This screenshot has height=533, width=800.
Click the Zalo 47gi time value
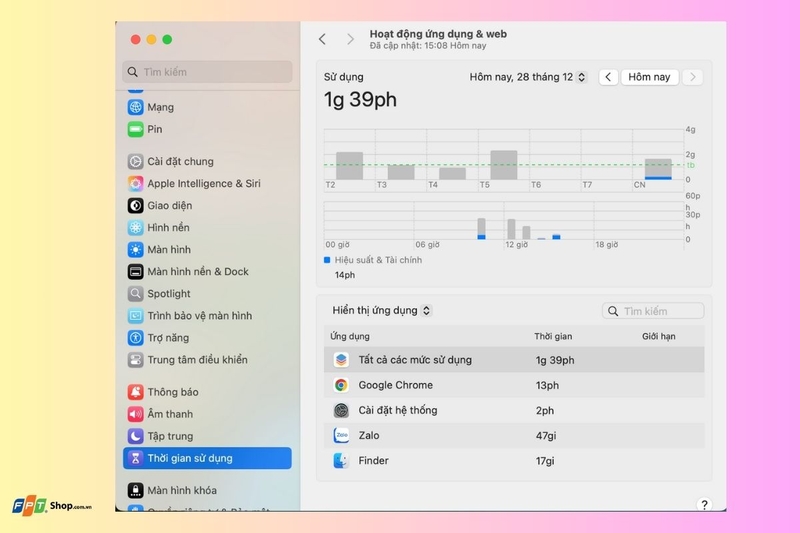point(546,436)
